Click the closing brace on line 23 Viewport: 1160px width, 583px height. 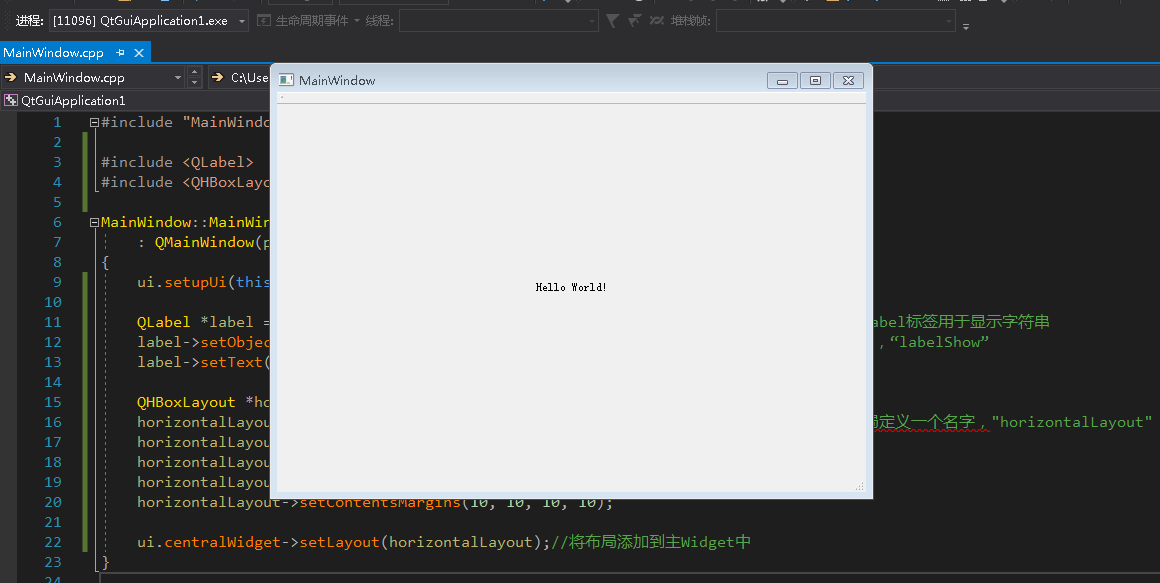tap(105, 562)
